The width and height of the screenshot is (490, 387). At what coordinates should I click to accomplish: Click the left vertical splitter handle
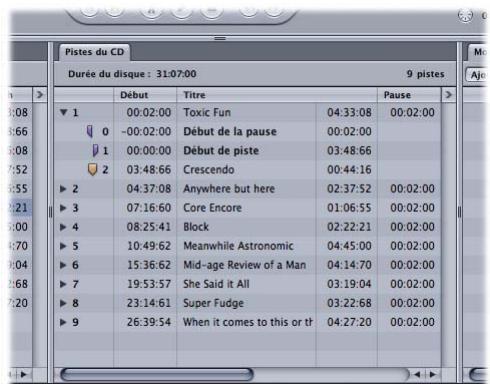click(50, 212)
